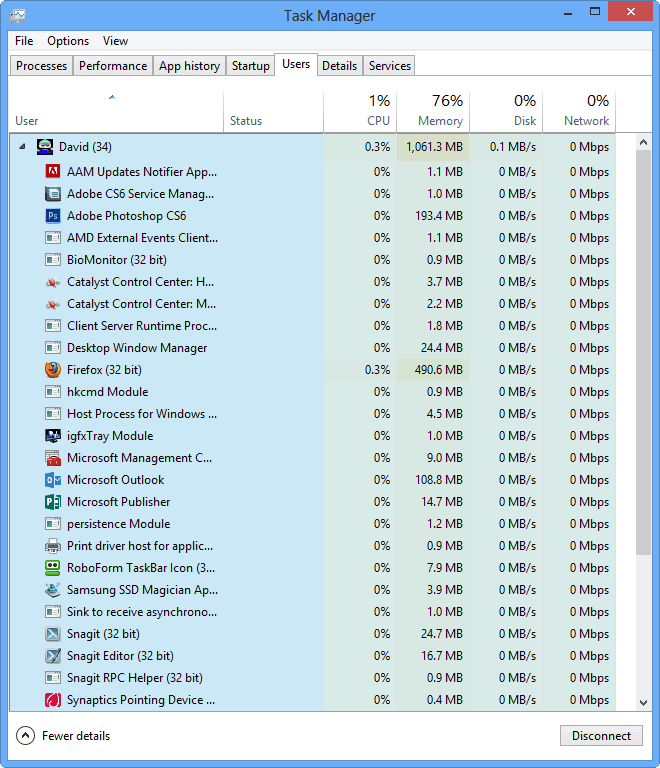
Task: Click the Microsoft Management Console toolbox icon
Action: click(53, 457)
